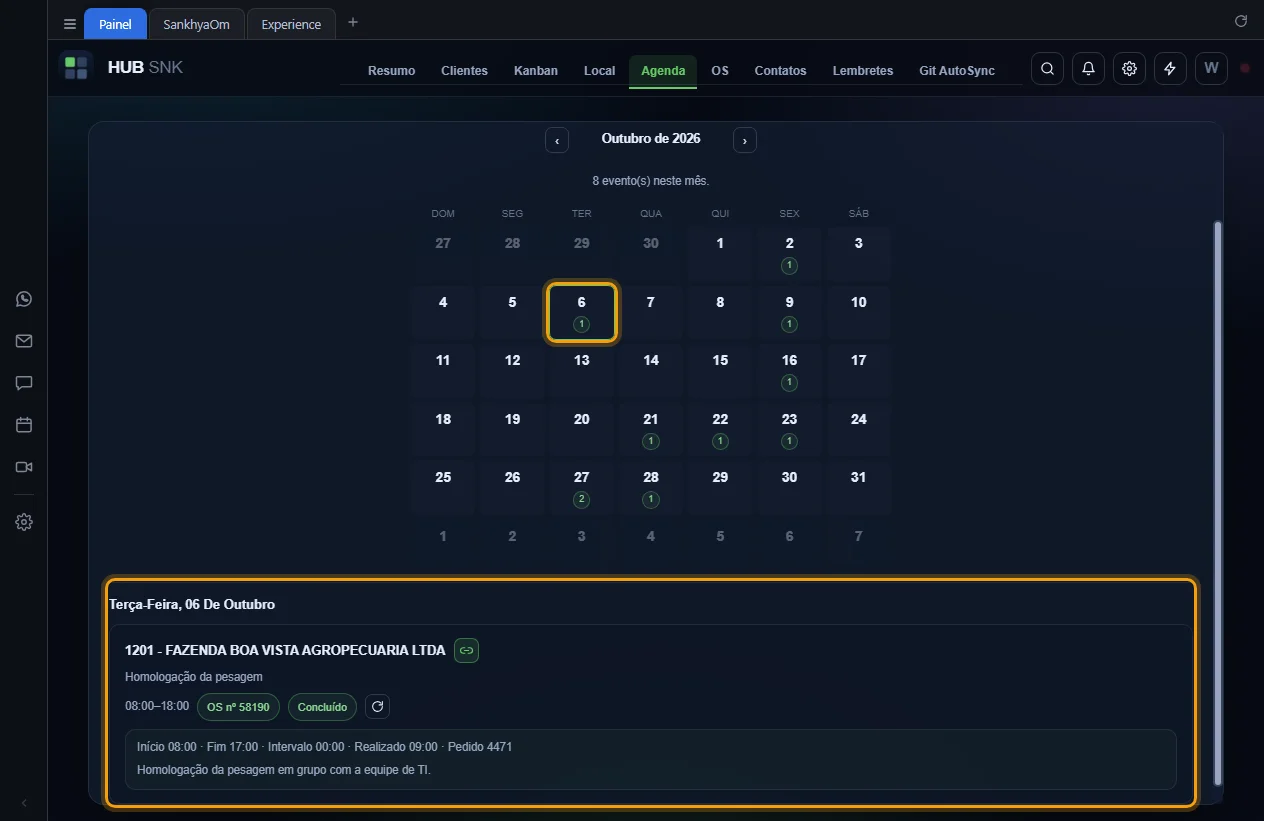Screen dimensions: 1264x821
Task: Click the Concluído status badge
Action: (322, 707)
